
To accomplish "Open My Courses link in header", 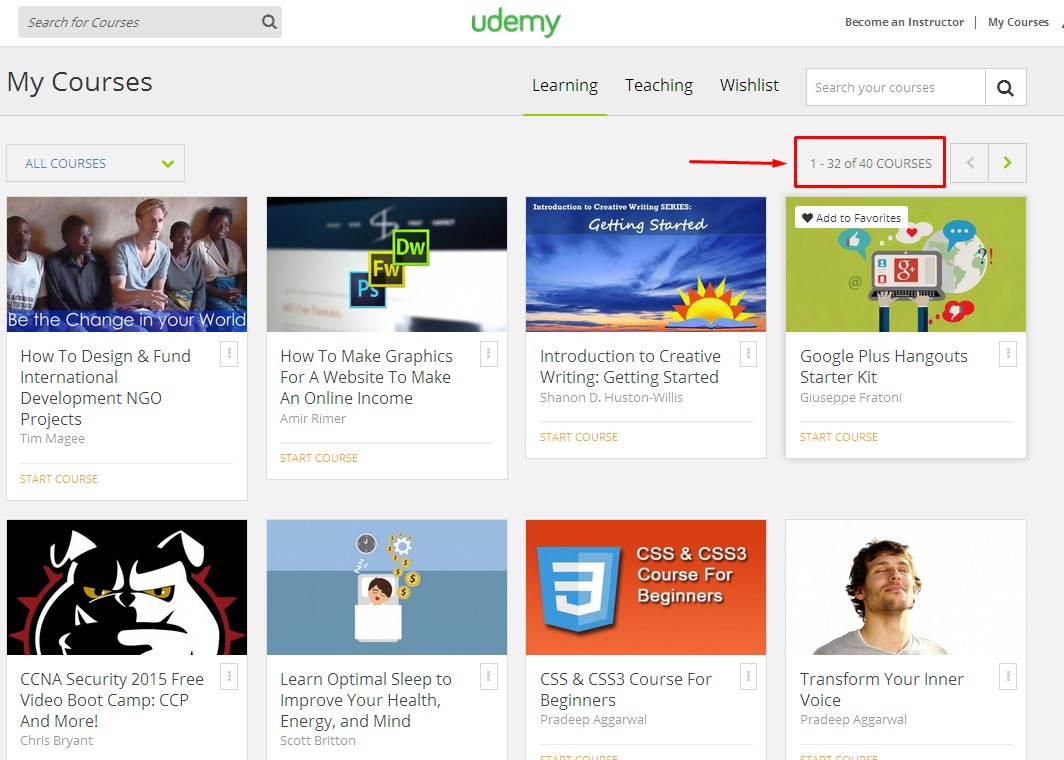I will click(1019, 22).
